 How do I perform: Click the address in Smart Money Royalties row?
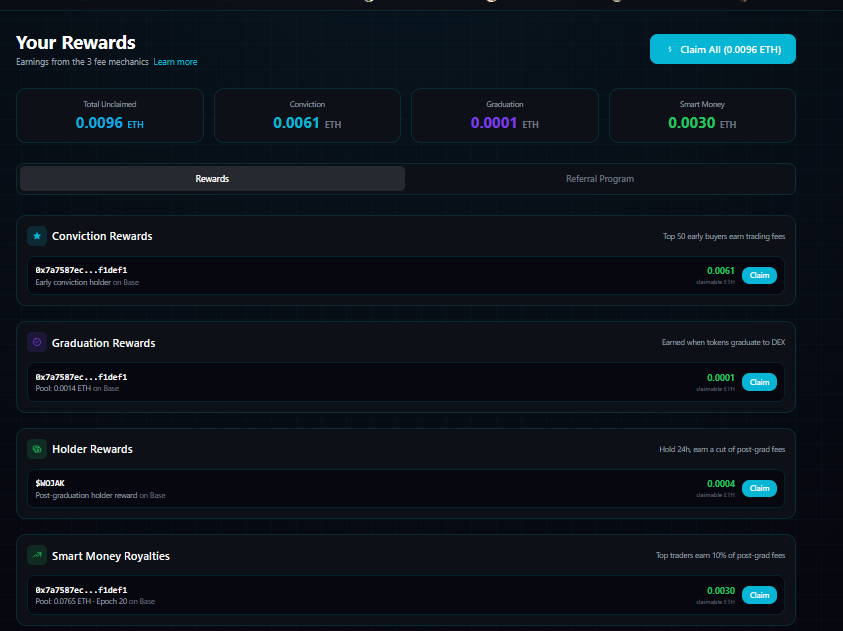pyautogui.click(x=81, y=590)
